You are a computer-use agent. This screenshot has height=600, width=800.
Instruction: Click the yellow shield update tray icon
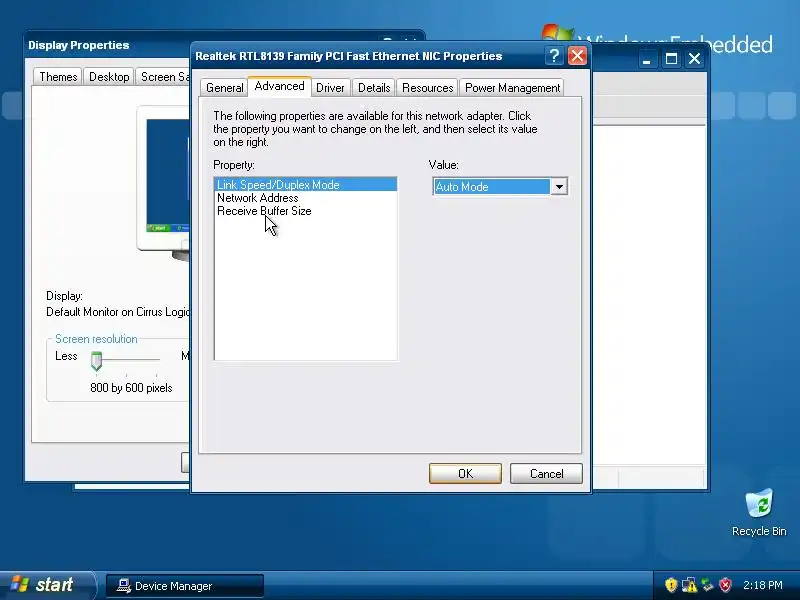[671, 585]
